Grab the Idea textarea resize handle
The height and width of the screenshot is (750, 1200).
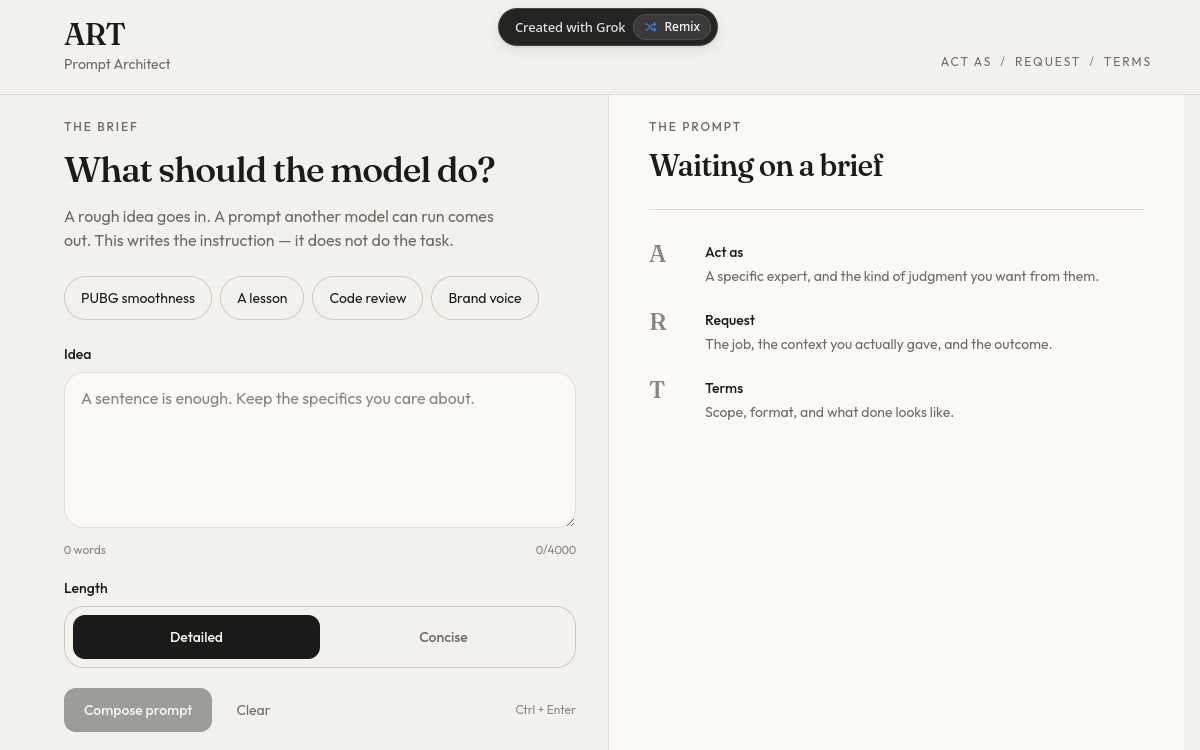point(570,521)
